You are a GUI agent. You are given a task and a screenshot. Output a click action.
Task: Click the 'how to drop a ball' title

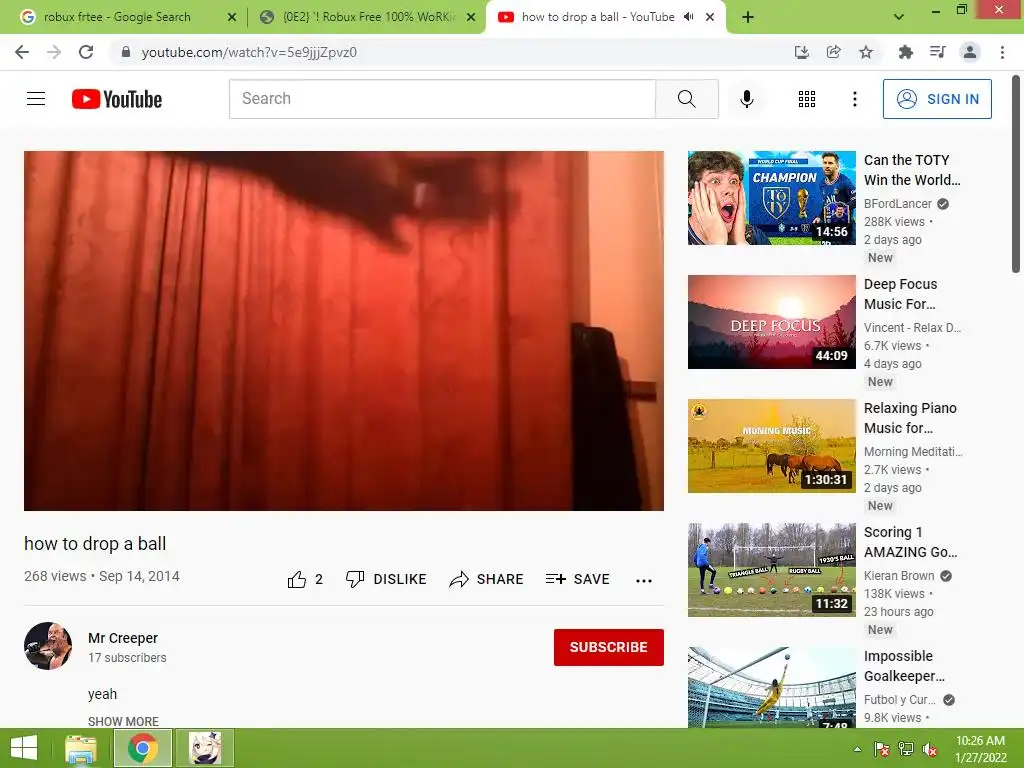pyautogui.click(x=95, y=543)
